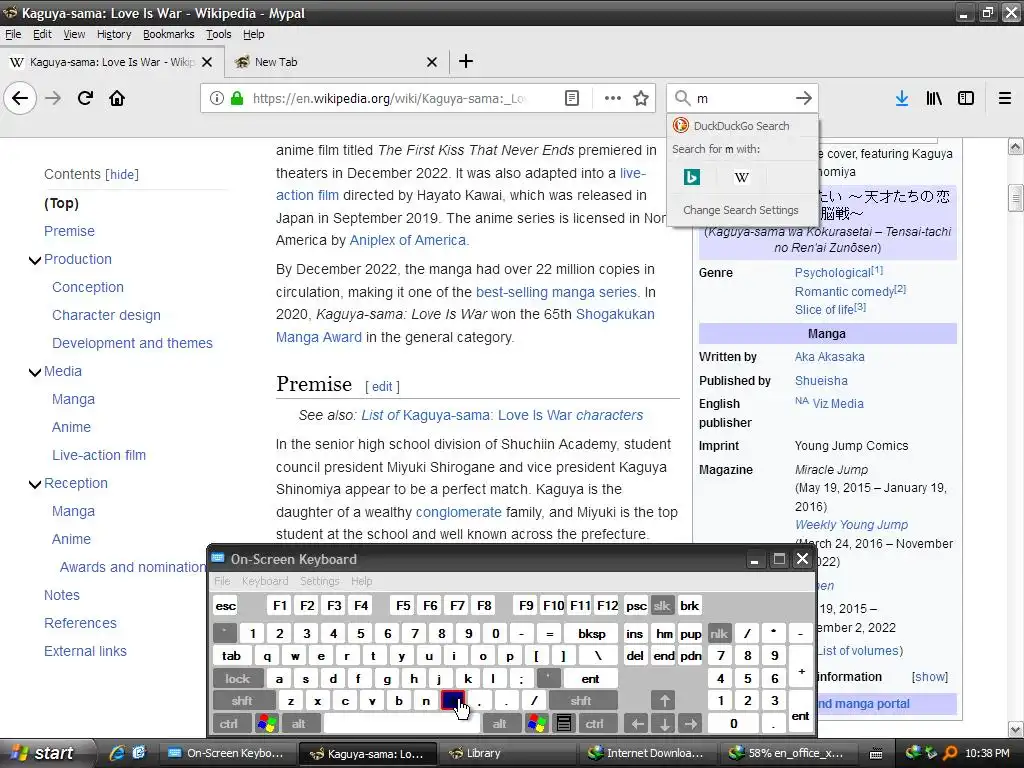Open the conglomerate article link
Screen dimensions: 1024x768
458,512
